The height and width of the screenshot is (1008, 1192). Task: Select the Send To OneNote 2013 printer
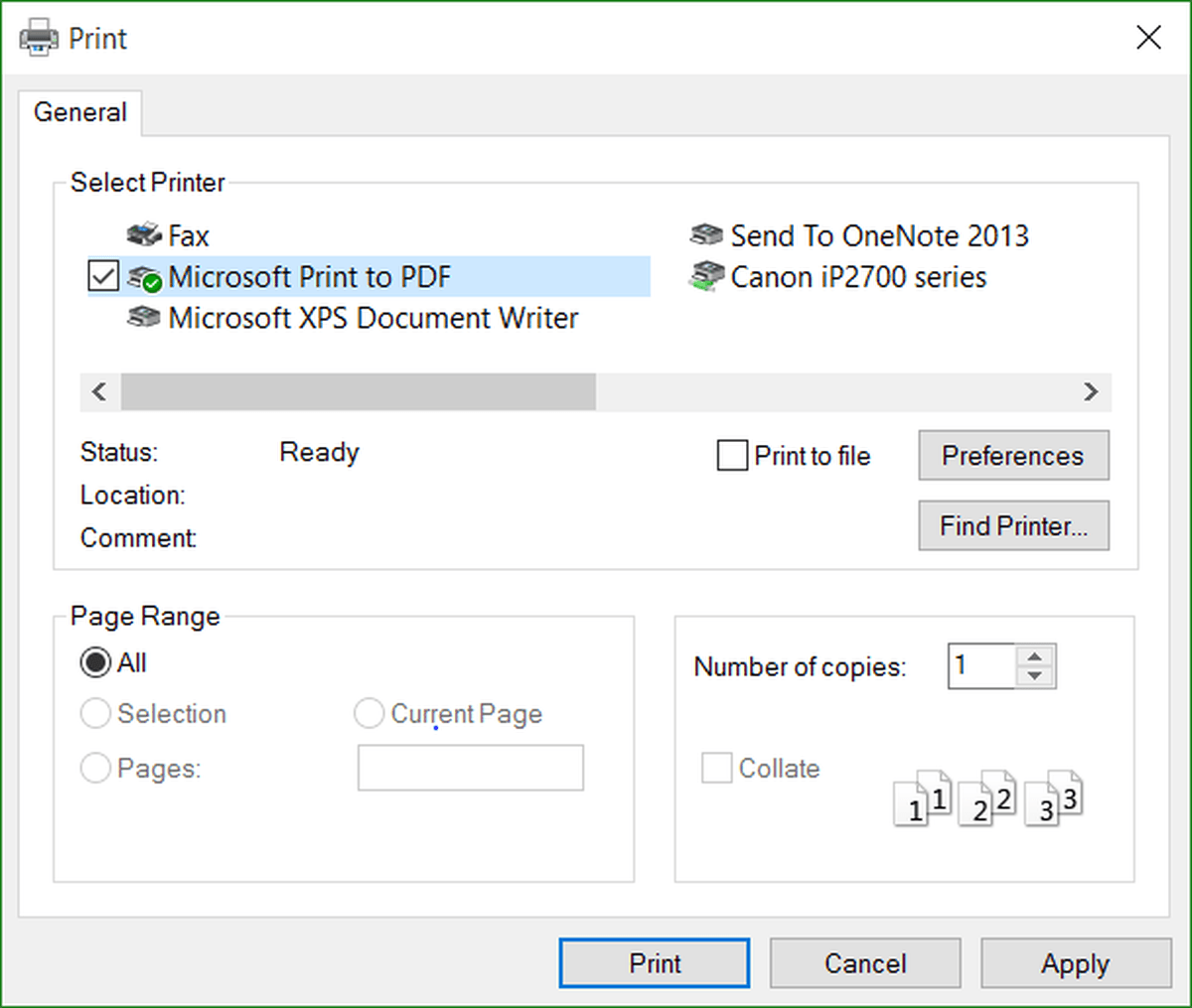(878, 235)
